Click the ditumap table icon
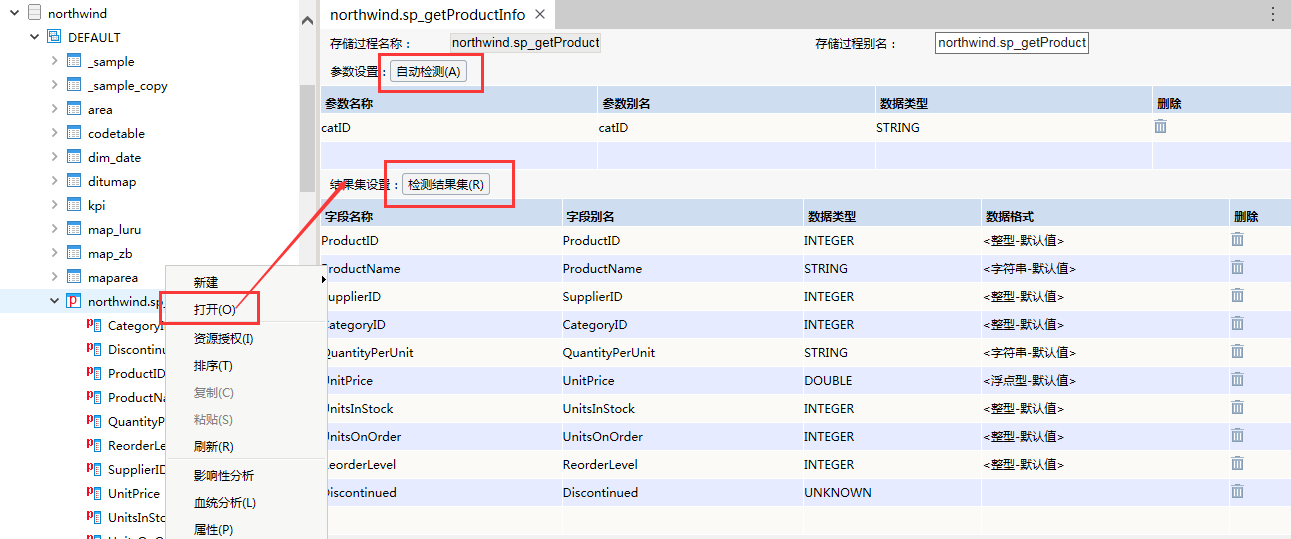The image size is (1291, 539). pos(74,181)
